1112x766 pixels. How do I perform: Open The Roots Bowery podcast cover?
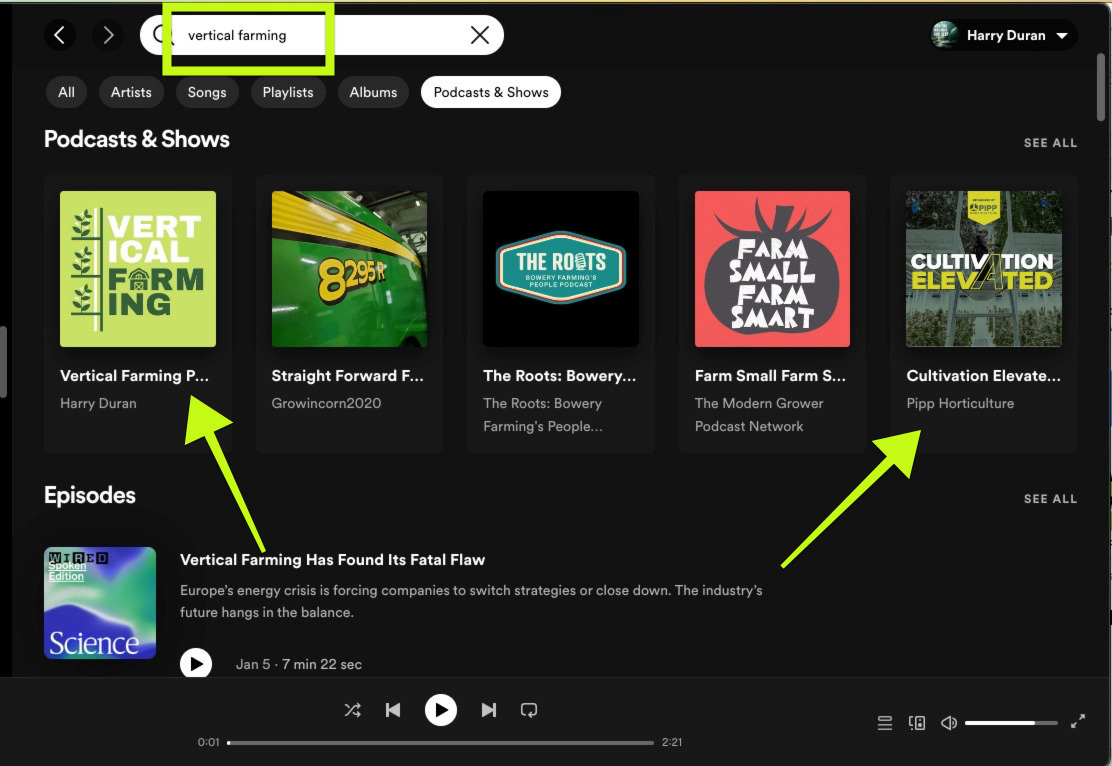pos(561,269)
